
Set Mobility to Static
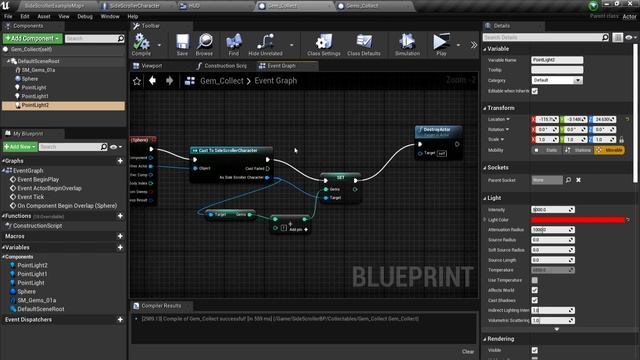tap(547, 150)
